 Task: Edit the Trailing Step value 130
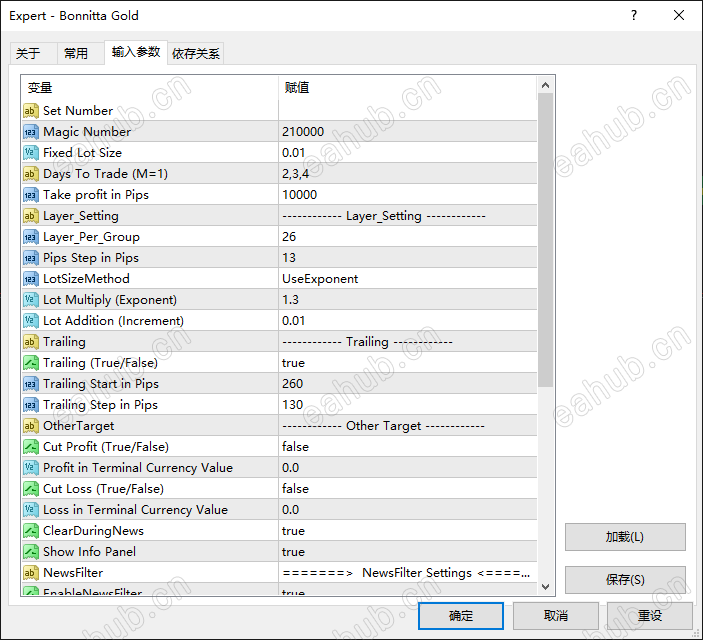coord(408,405)
